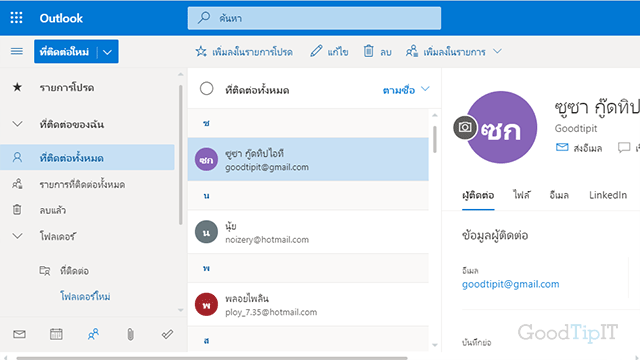Switch to the LinkedIn tab
The height and width of the screenshot is (360, 640).
[x=608, y=195]
